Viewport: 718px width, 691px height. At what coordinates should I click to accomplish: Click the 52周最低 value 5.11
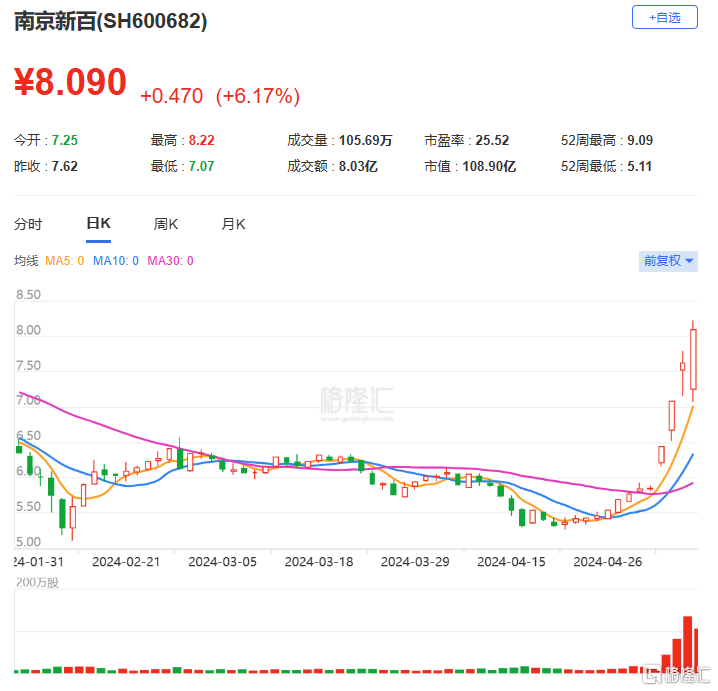[x=639, y=166]
